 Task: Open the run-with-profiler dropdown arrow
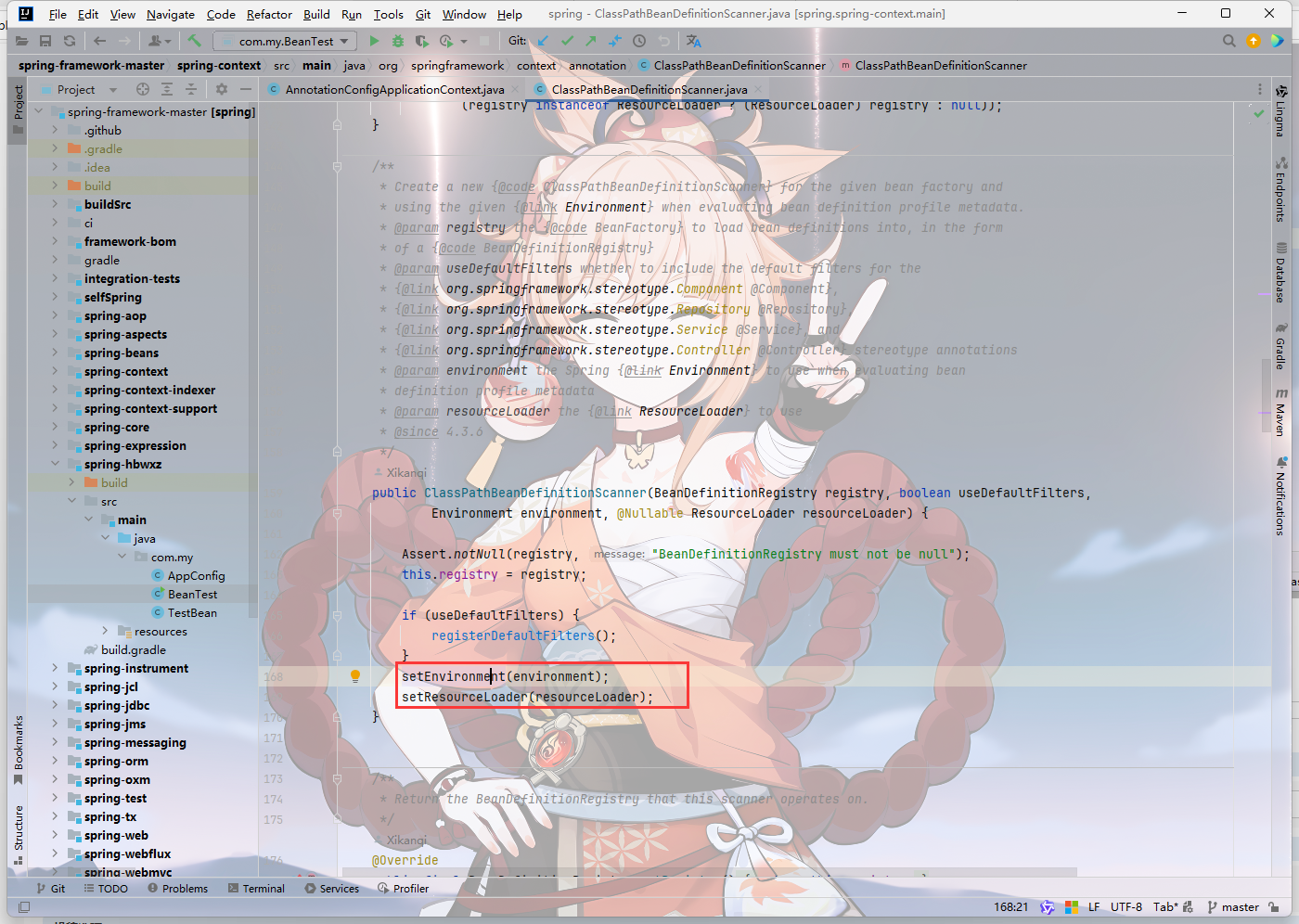coord(464,41)
